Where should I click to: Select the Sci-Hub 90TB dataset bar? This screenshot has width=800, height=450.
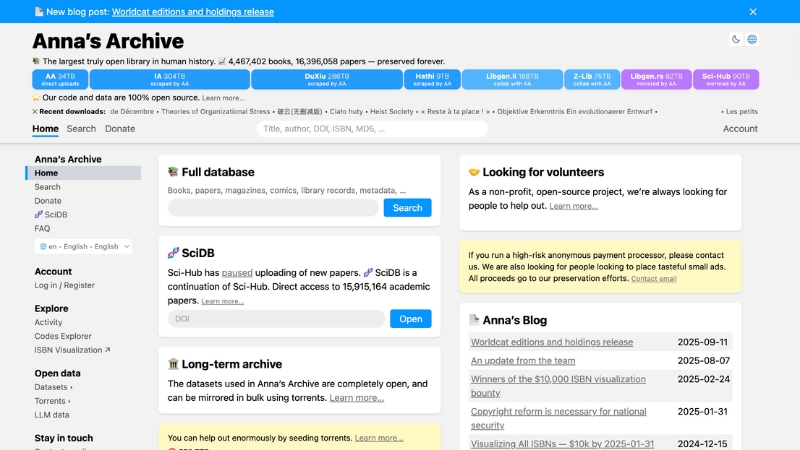coord(726,79)
